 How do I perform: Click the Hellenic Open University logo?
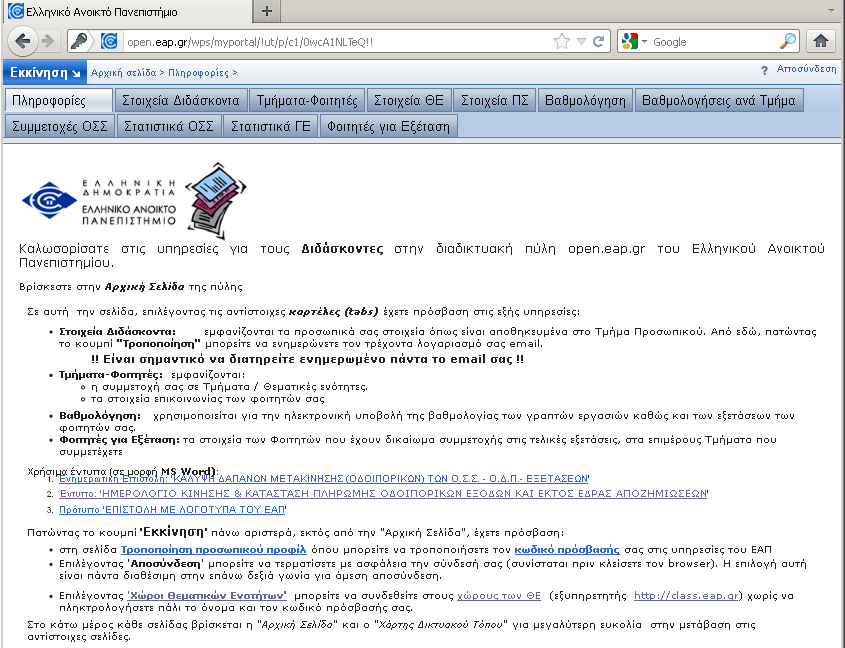(x=99, y=202)
